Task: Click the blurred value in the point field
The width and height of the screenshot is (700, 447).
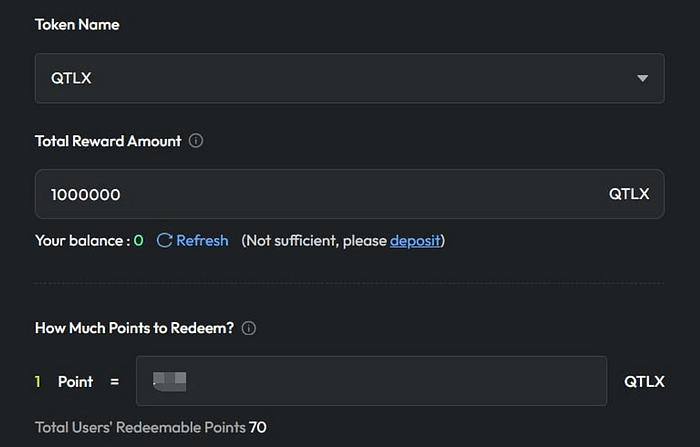Action: tap(171, 381)
